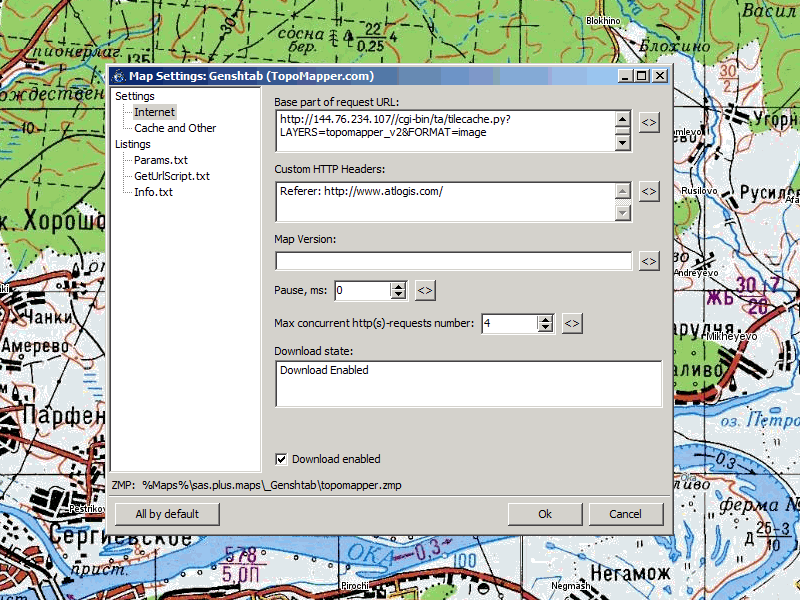Image resolution: width=800 pixels, height=600 pixels.
Task: Click inside the Map Version field
Action: pyautogui.click(x=453, y=261)
